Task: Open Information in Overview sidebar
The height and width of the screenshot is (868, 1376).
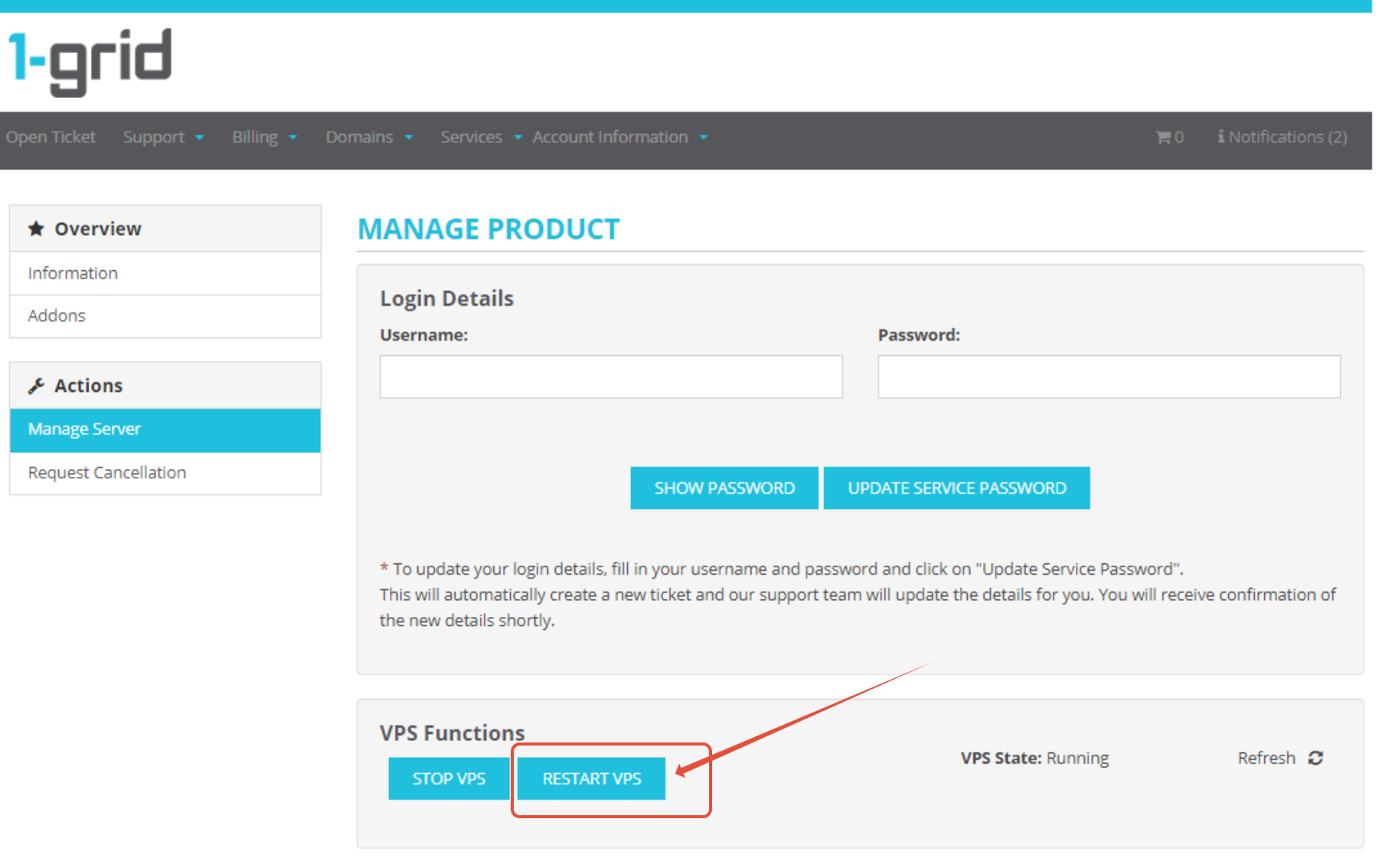Action: (165, 273)
